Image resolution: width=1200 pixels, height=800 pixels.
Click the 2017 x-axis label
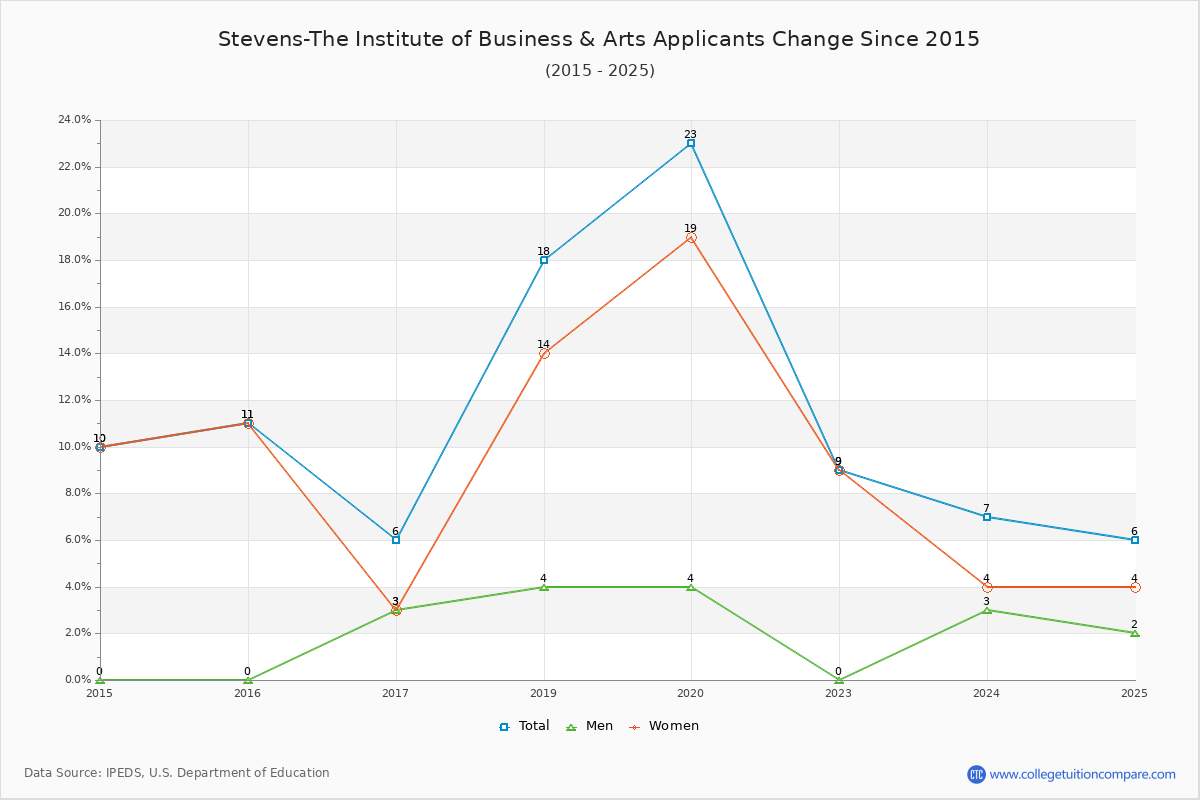pos(396,692)
